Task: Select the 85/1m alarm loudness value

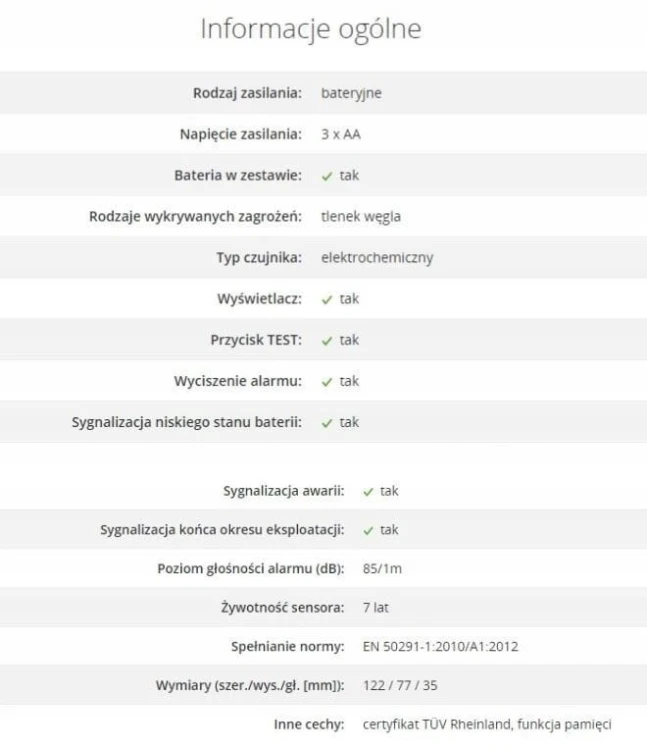Action: (x=383, y=569)
